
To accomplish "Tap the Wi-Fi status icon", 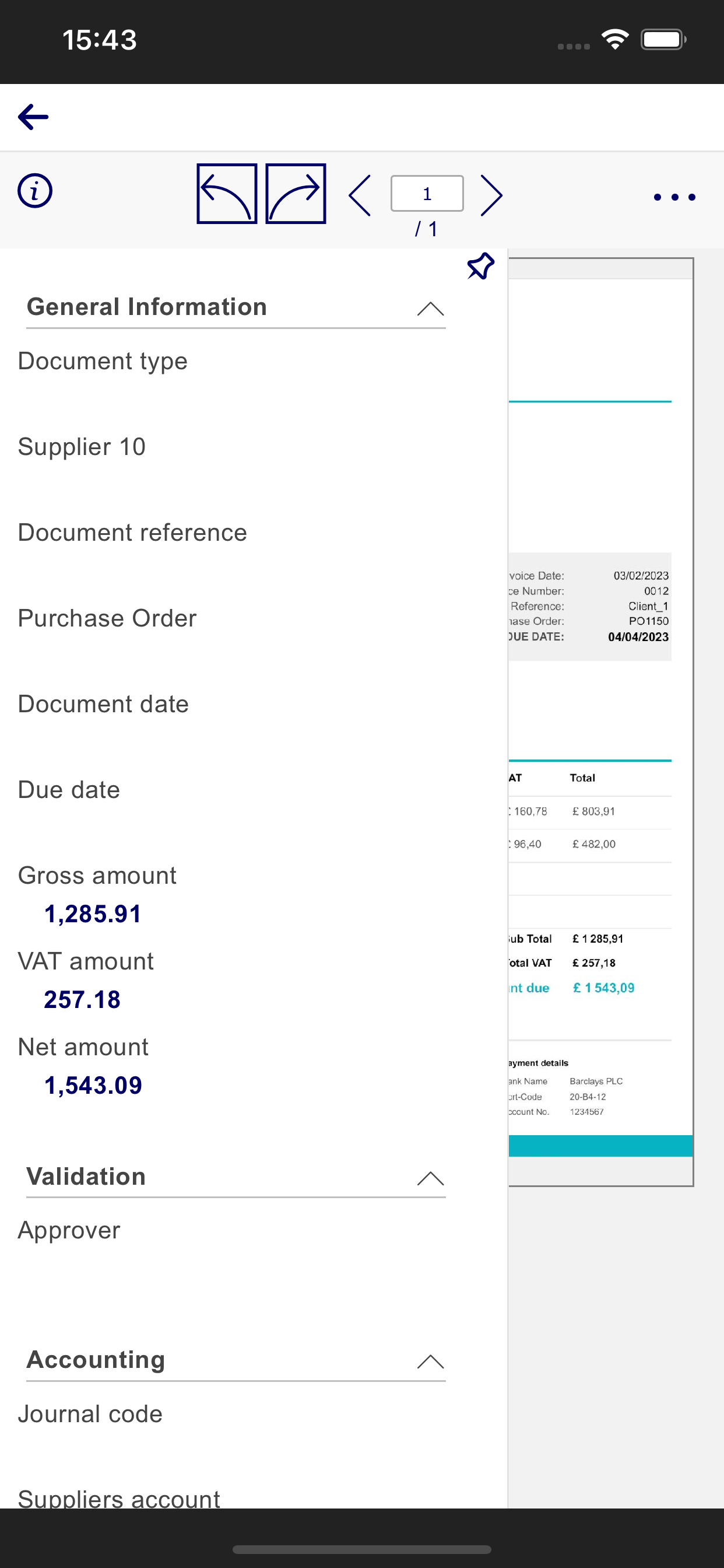I will click(x=615, y=40).
